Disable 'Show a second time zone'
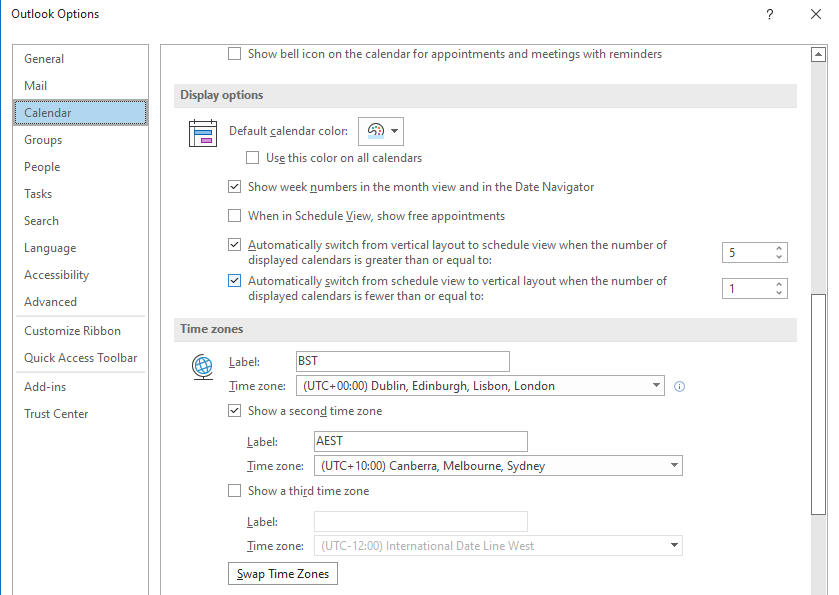The image size is (839, 595). tap(234, 410)
